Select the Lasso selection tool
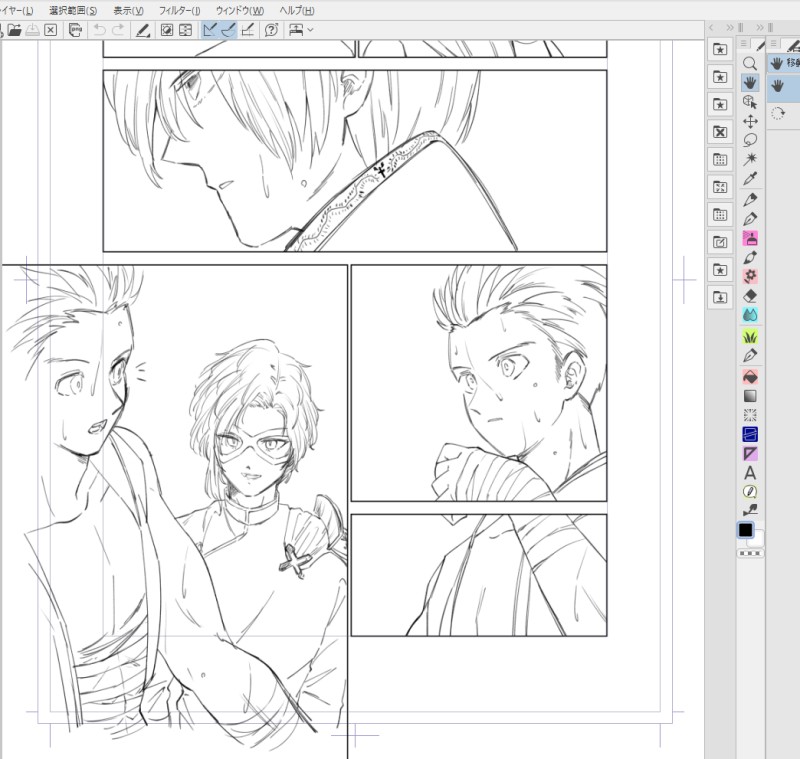The width and height of the screenshot is (800, 759). click(x=749, y=140)
